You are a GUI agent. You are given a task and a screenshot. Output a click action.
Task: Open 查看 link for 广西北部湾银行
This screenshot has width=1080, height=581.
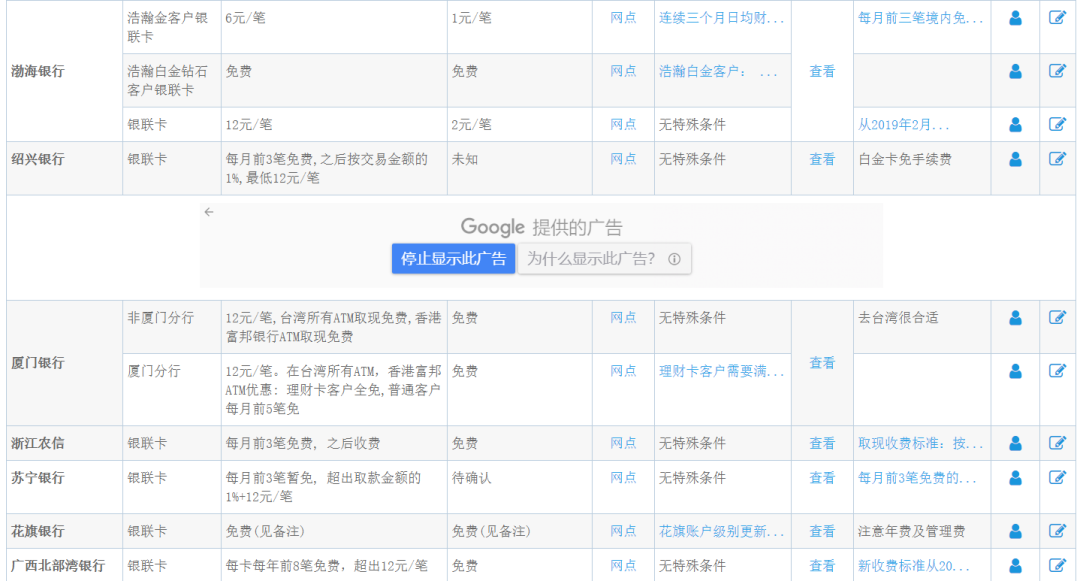[x=822, y=566]
